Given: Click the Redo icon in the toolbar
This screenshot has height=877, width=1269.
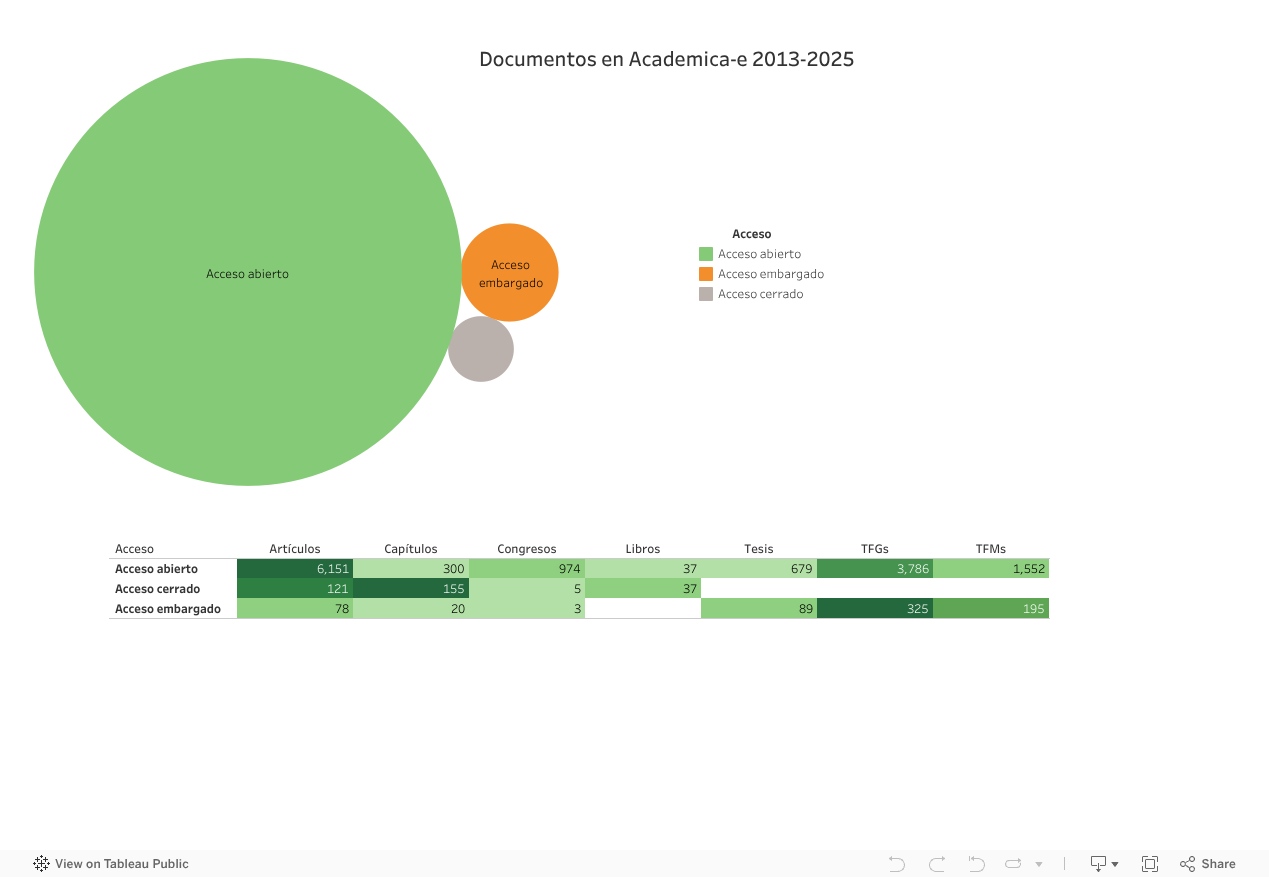Looking at the screenshot, I should (937, 864).
